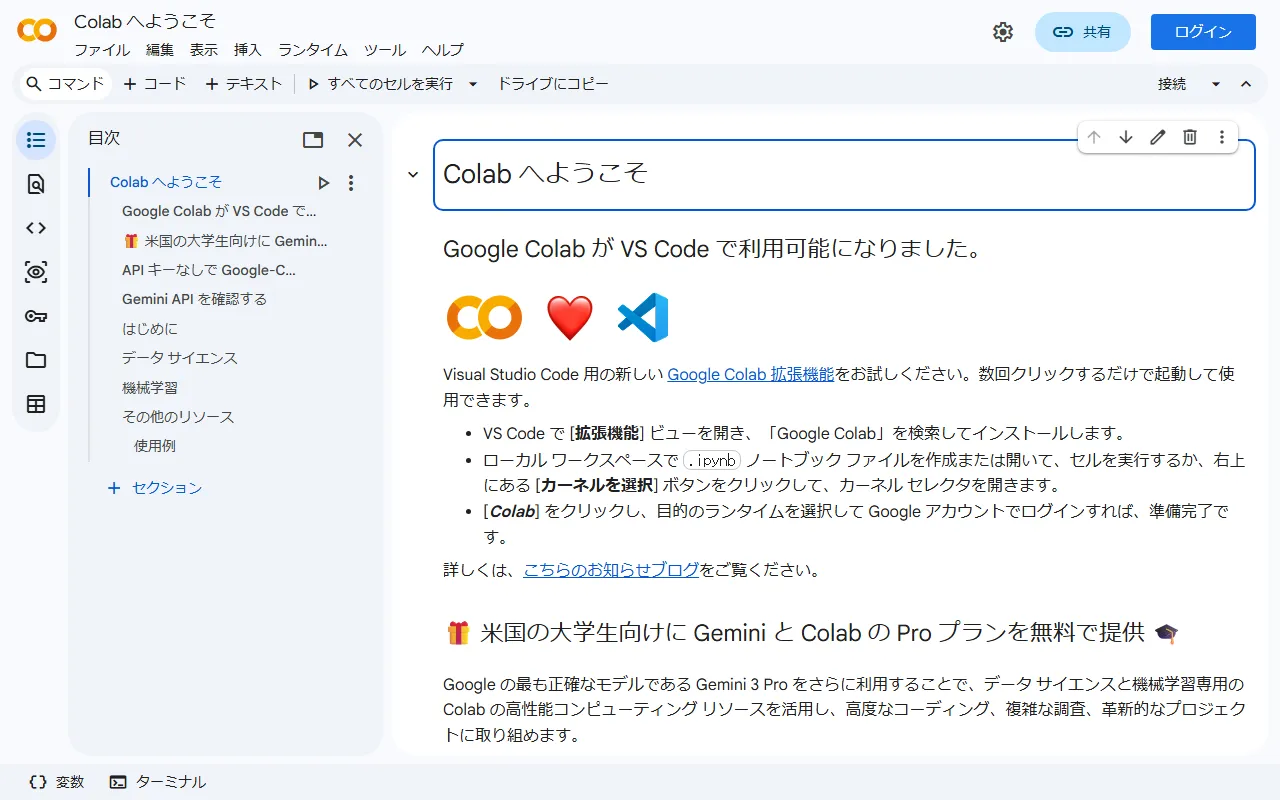Image resolution: width=1280 pixels, height=800 pixels.
Task: Open the settings gear icon
Action: tap(1003, 32)
